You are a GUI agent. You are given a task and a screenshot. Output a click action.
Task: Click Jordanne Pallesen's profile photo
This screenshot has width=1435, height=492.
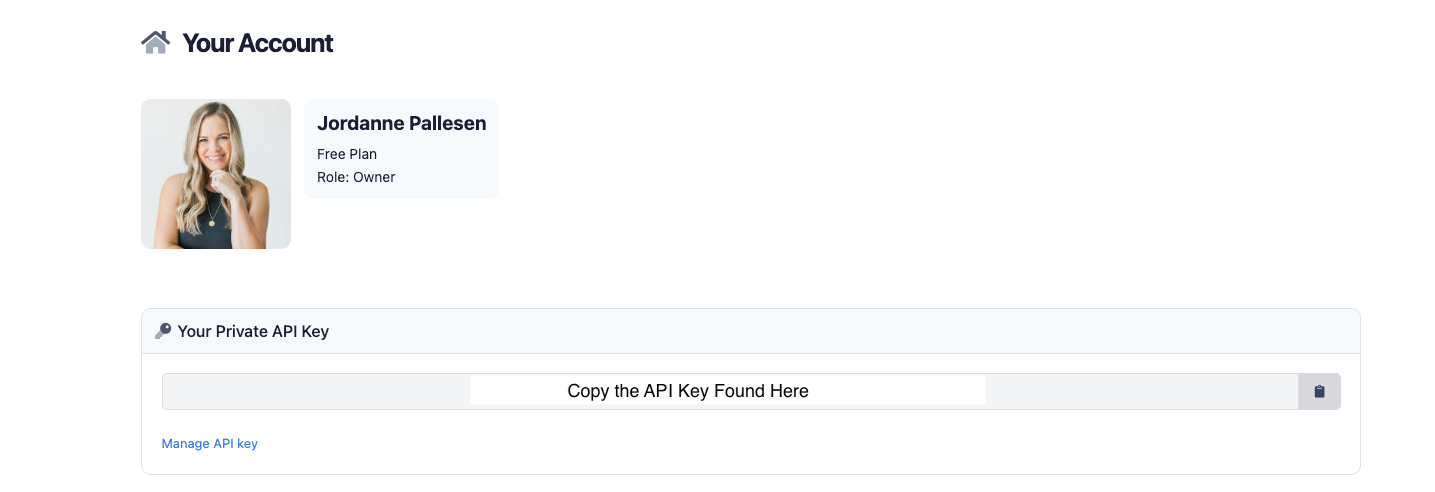[216, 174]
